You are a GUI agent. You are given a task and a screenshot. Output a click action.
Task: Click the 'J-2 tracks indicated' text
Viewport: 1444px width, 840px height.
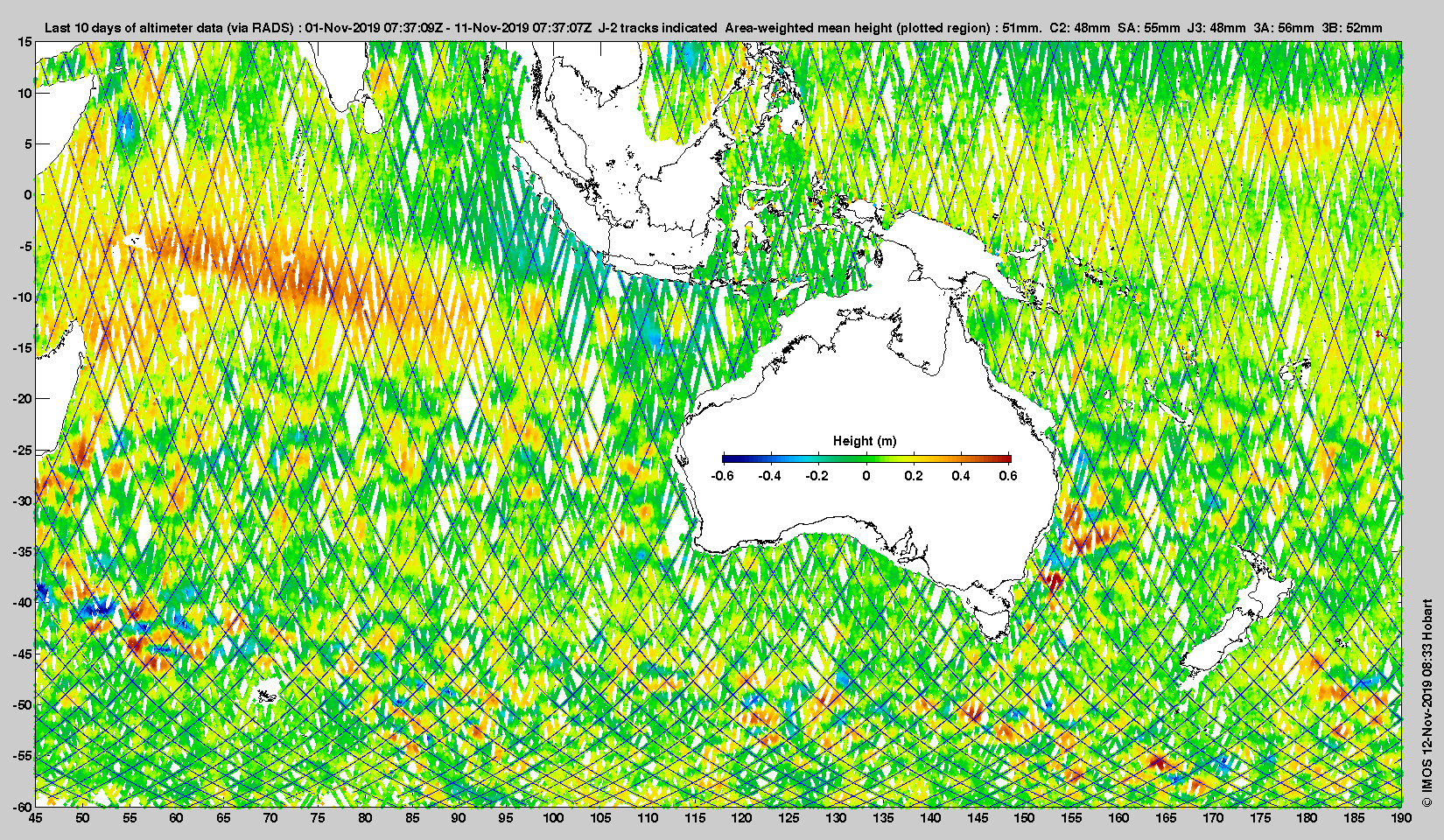coord(658,28)
